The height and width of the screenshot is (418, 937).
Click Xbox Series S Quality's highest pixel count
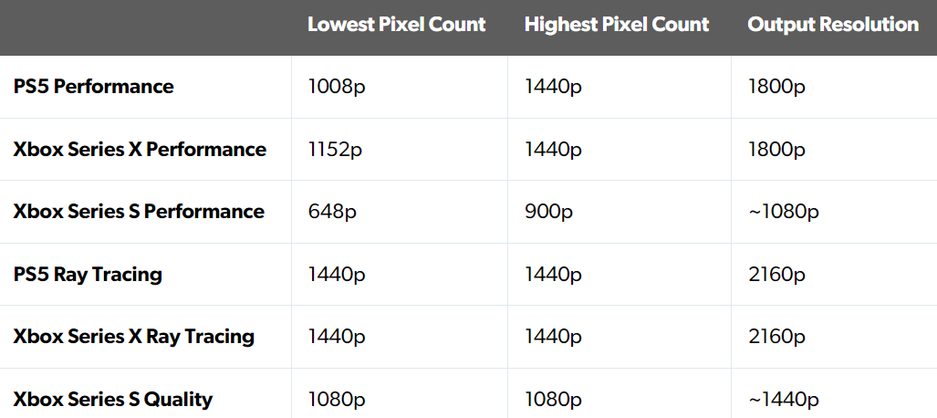point(553,399)
